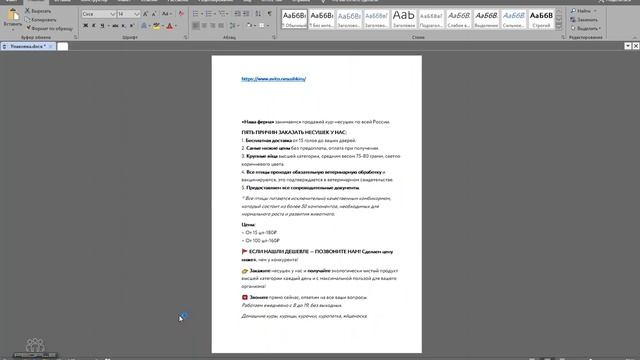Viewport: 640px width, 360px height.
Task: Increase font size with the grow font icon
Action: tap(145, 14)
